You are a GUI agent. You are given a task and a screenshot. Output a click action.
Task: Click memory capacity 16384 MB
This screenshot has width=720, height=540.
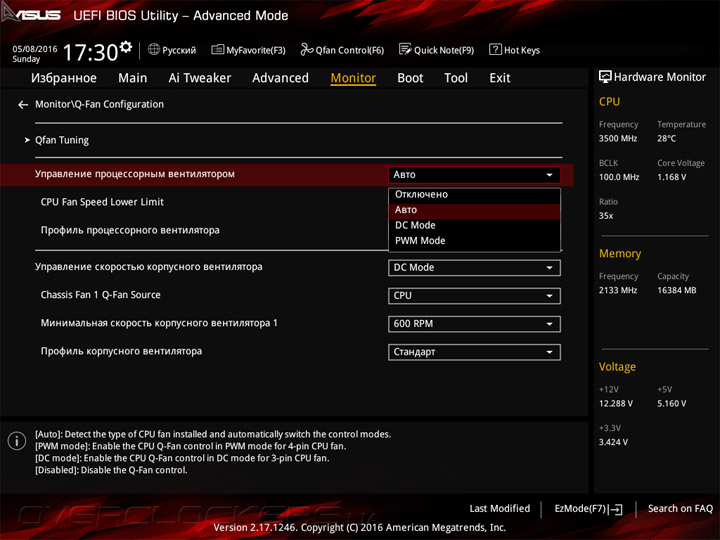coord(677,290)
